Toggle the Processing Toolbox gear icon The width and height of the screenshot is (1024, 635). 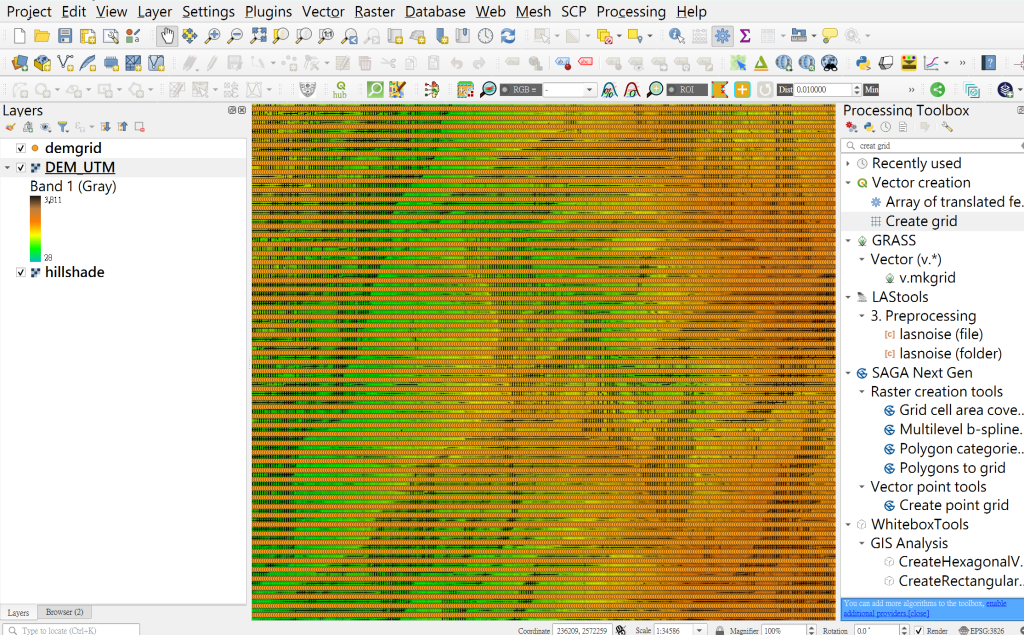coord(722,36)
